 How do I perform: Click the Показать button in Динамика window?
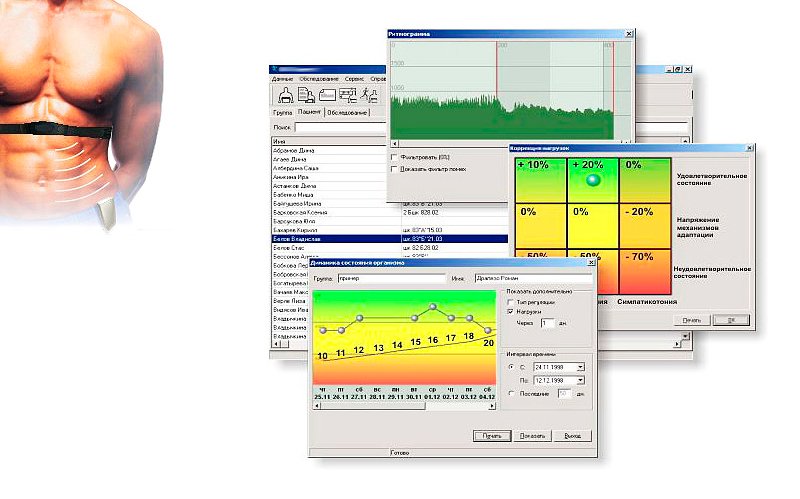(532, 436)
